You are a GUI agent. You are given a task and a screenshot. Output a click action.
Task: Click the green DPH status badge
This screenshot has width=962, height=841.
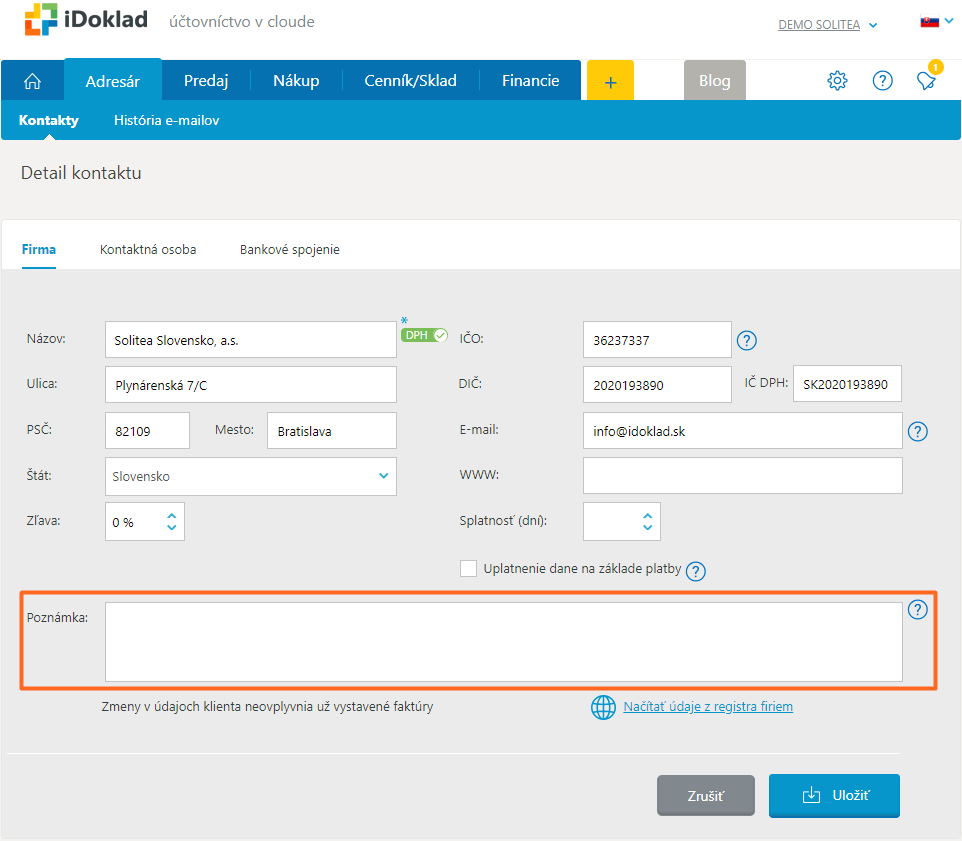[424, 335]
